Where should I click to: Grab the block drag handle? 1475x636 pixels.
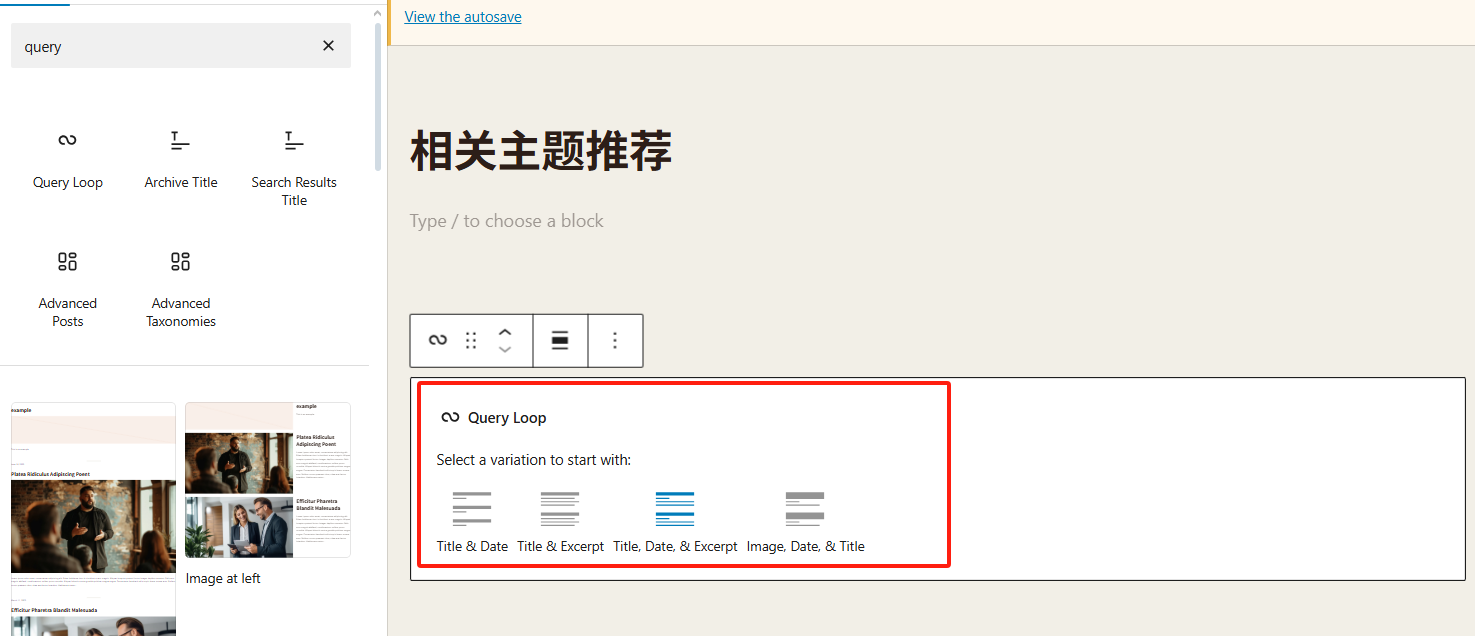click(x=471, y=341)
